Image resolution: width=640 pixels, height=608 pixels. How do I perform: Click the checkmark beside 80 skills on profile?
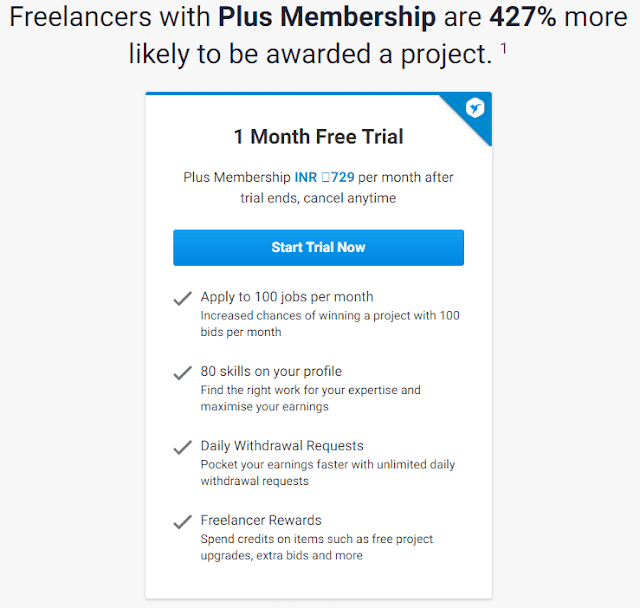(x=182, y=373)
